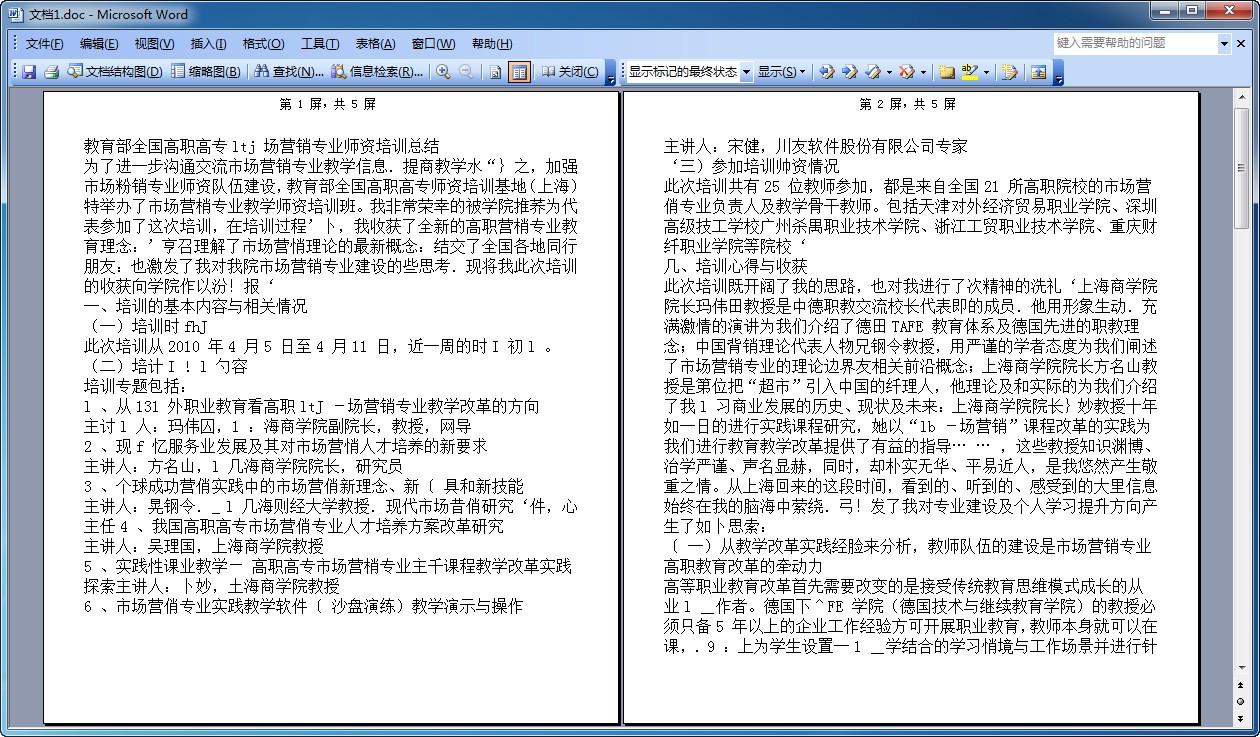The image size is (1260, 737).
Task: Click the next screen double-arrow button
Action: click(1241, 720)
